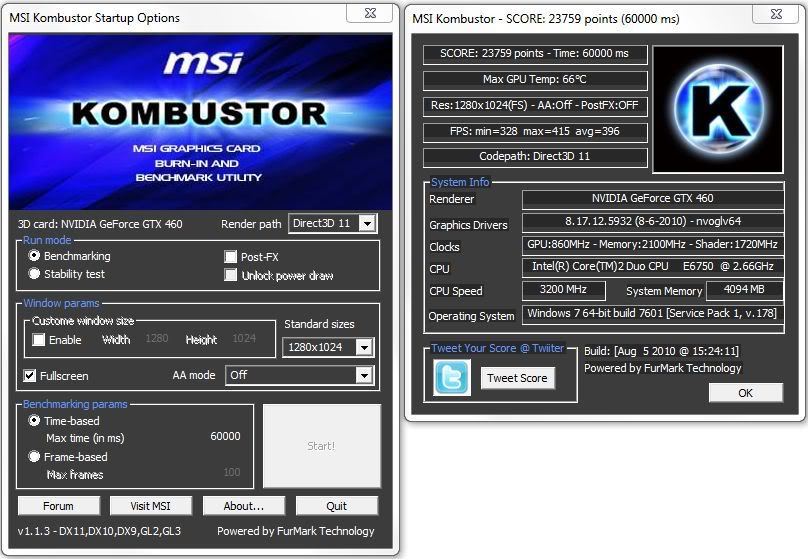Click the Max frames 100 field

pos(232,472)
